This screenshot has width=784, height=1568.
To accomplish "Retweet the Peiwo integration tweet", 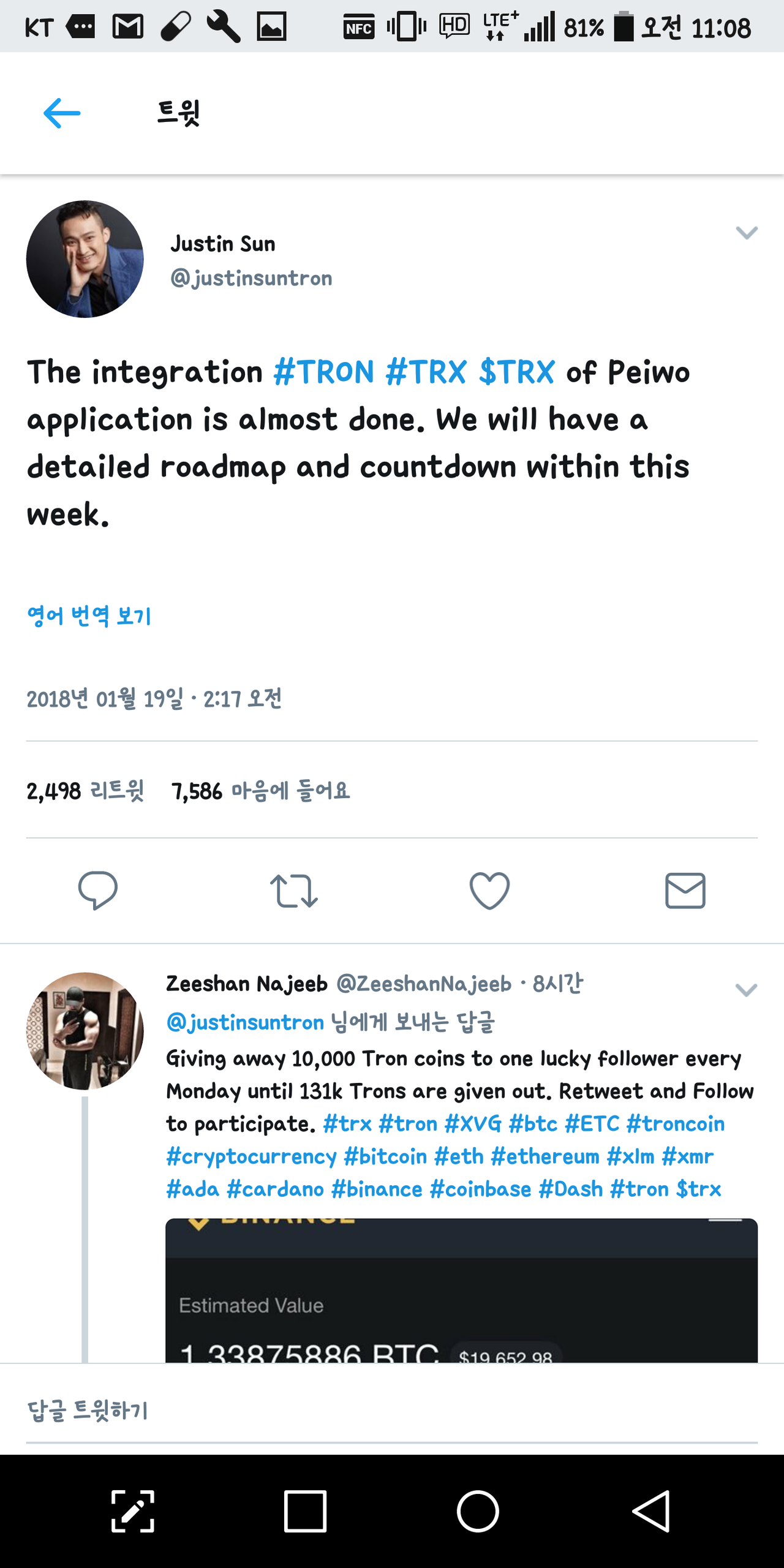I will pyautogui.click(x=294, y=891).
